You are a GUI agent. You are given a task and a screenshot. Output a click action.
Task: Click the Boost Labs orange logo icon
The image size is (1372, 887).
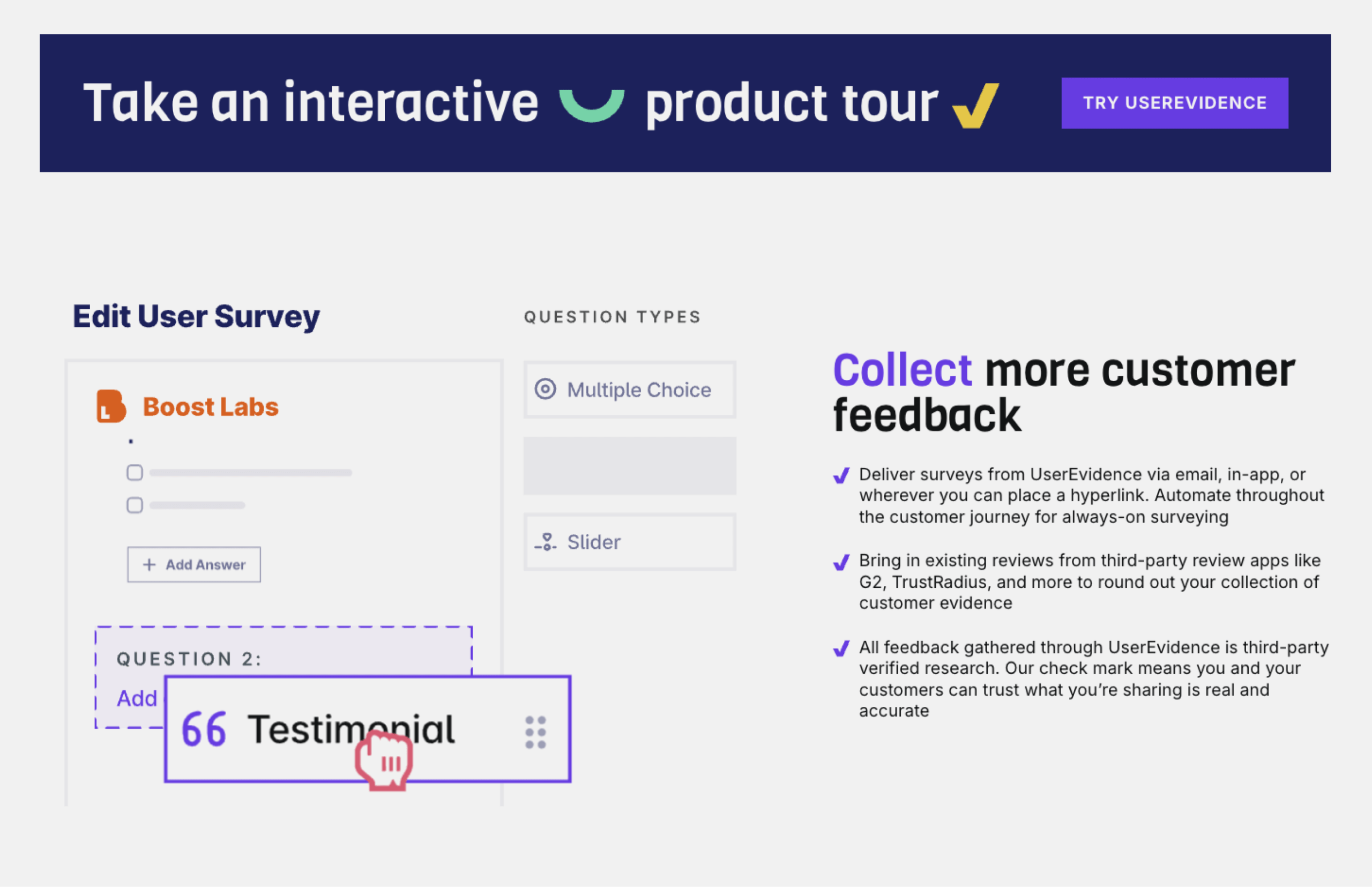pyautogui.click(x=110, y=407)
